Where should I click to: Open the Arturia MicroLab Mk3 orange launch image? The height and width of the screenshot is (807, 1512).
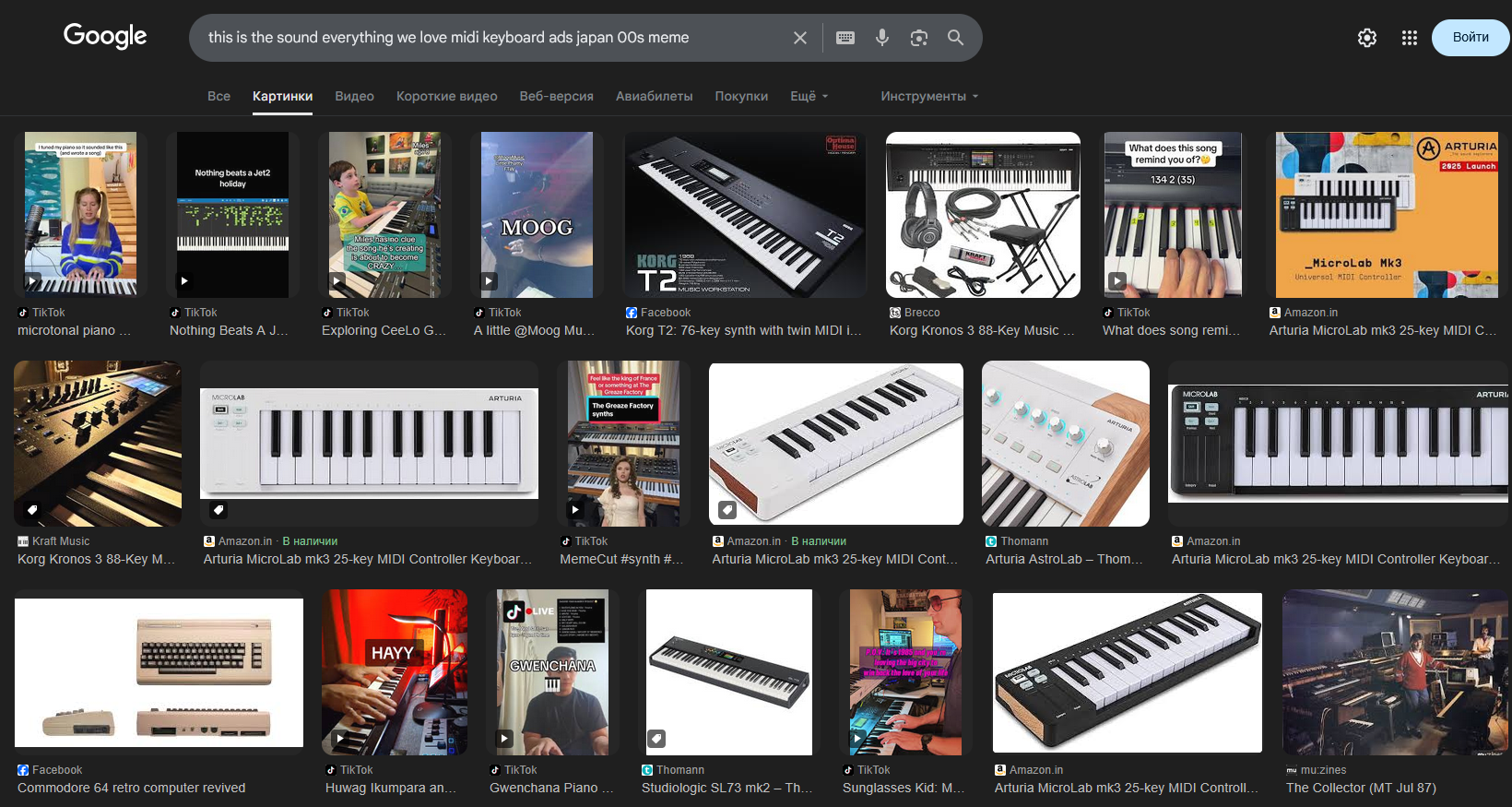(x=1387, y=215)
